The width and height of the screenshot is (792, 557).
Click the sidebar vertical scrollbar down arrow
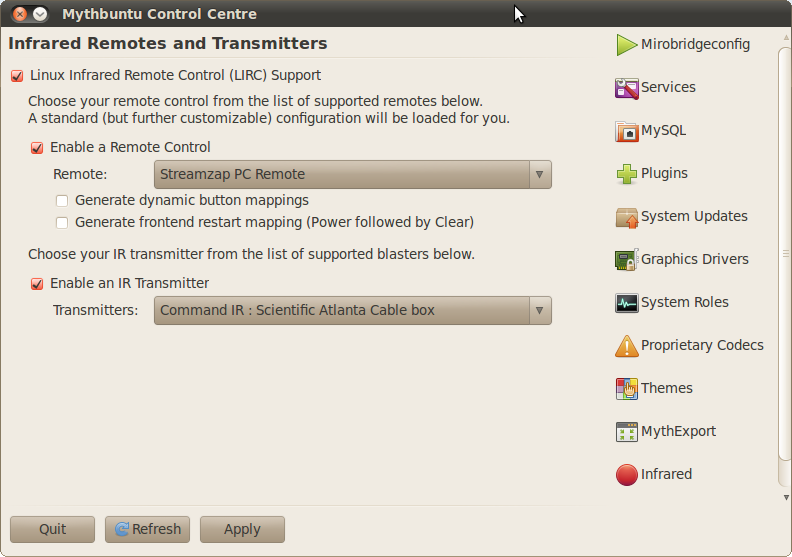pyautogui.click(x=786, y=497)
